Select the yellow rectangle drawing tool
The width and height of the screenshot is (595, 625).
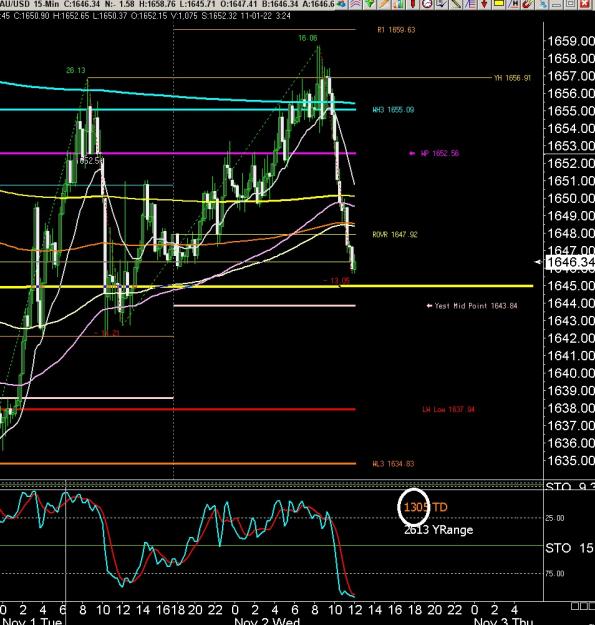pyautogui.click(x=498, y=4)
